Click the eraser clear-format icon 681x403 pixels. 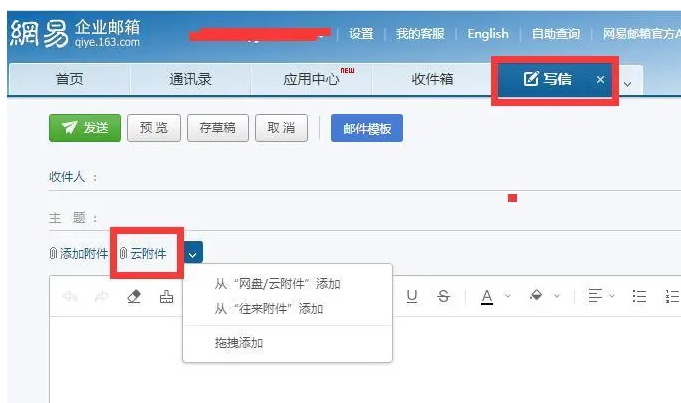coord(134,297)
